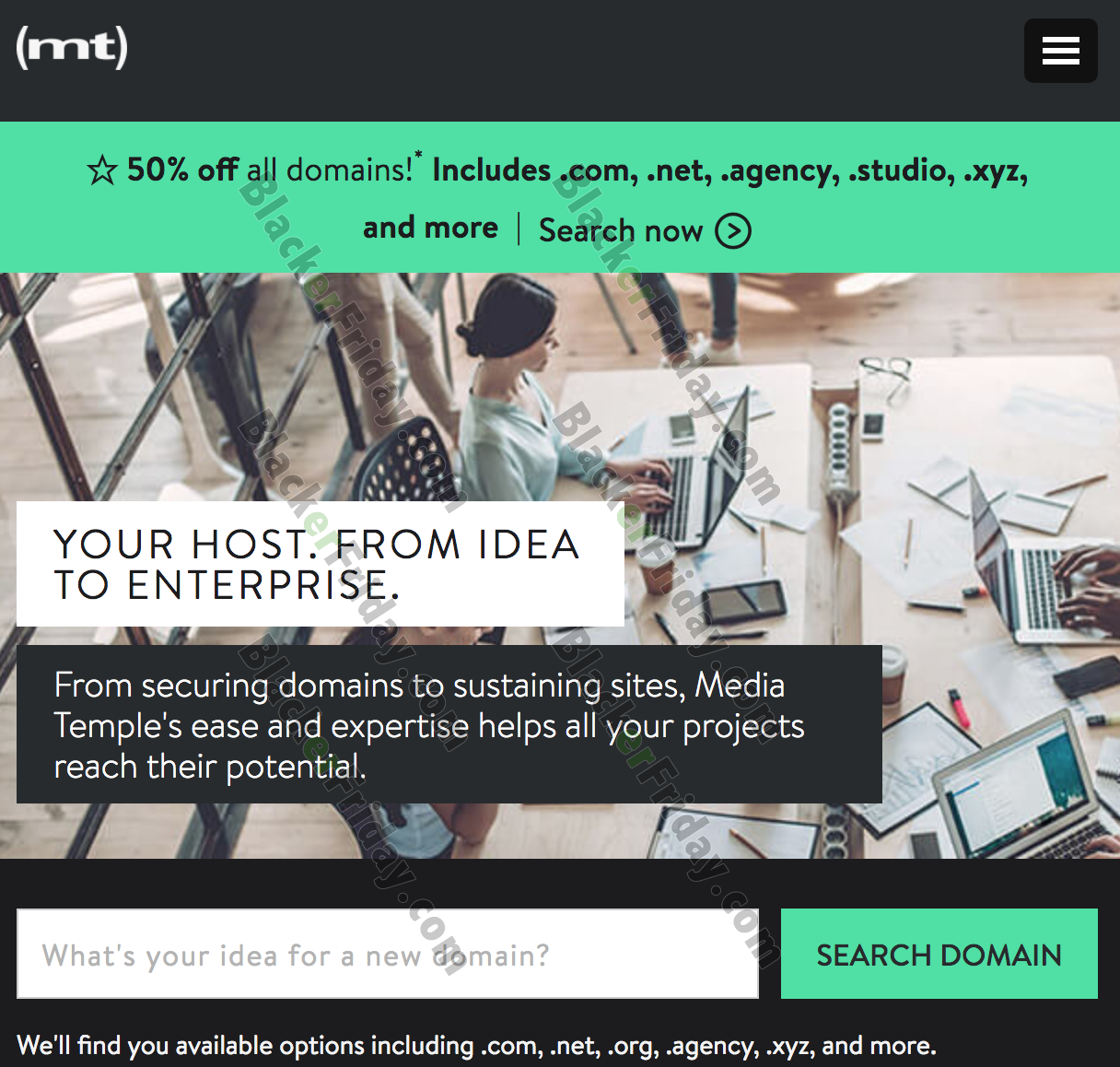This screenshot has height=1067, width=1120.
Task: Click the "and more" banner text
Action: coord(430,228)
